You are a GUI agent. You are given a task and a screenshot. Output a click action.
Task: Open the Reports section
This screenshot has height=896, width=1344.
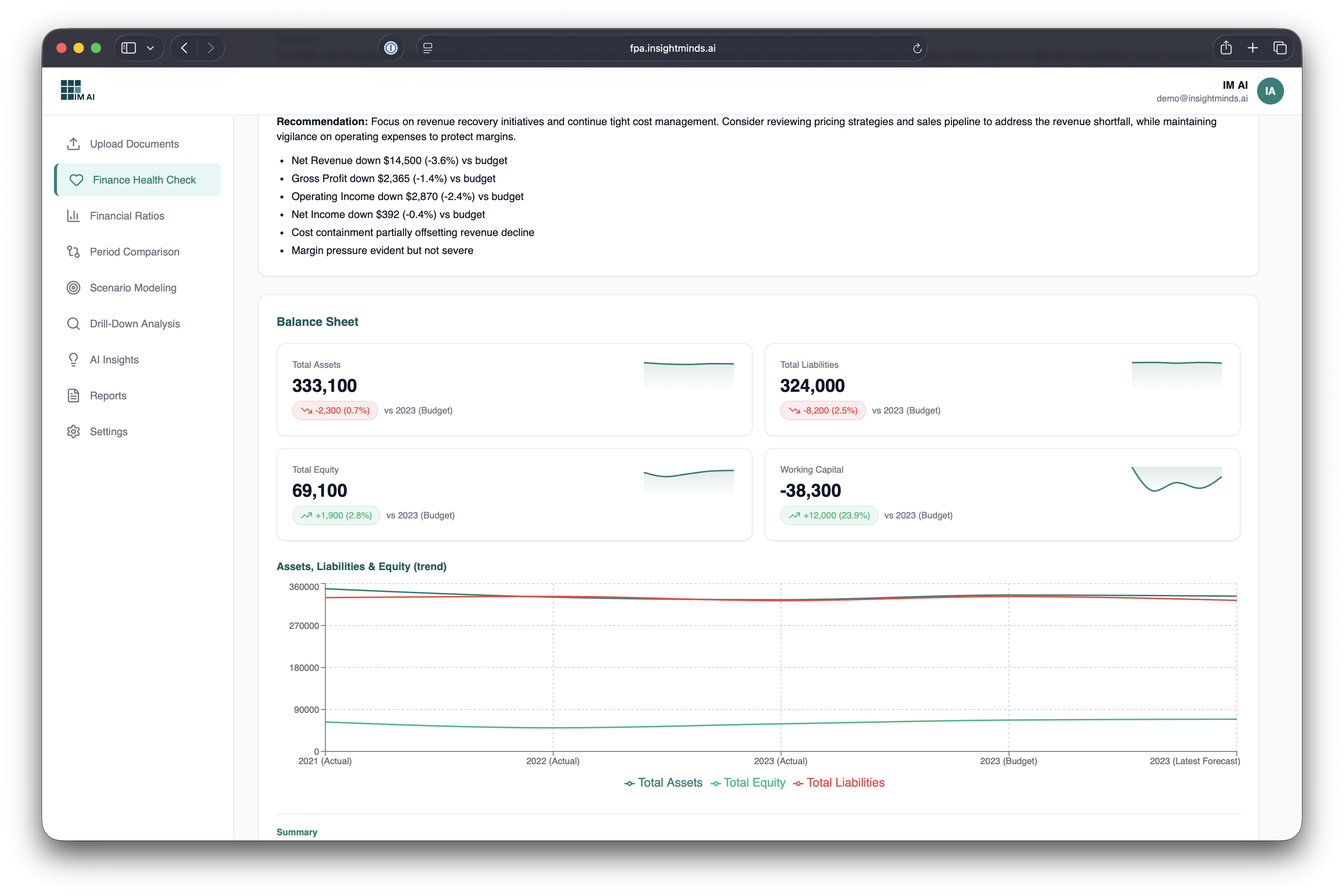pos(108,396)
